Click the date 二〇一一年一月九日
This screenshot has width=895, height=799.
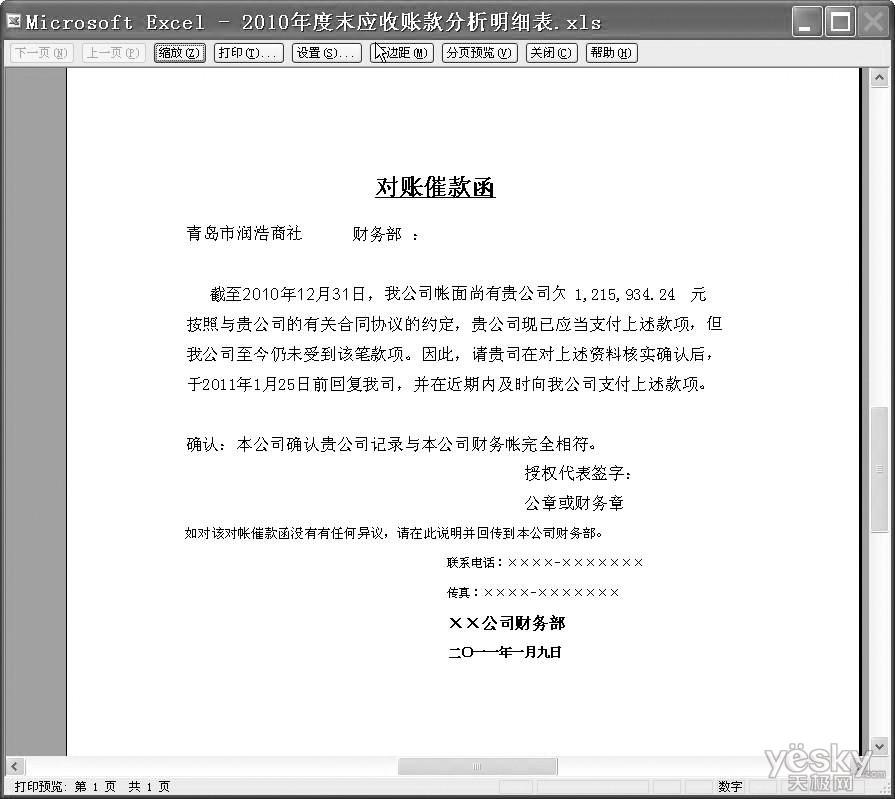(505, 652)
